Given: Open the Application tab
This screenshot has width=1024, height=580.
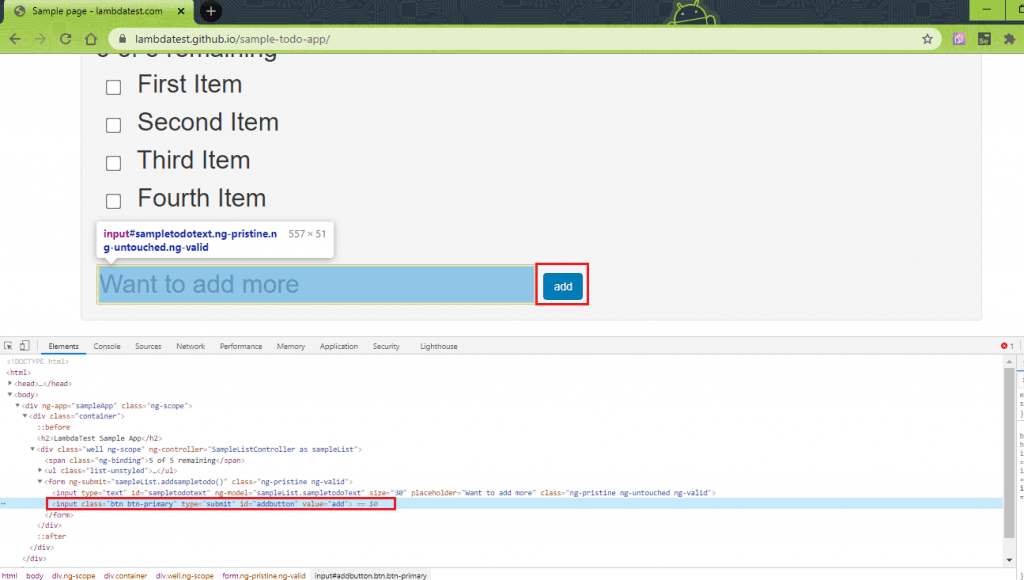Looking at the screenshot, I should pos(339,346).
